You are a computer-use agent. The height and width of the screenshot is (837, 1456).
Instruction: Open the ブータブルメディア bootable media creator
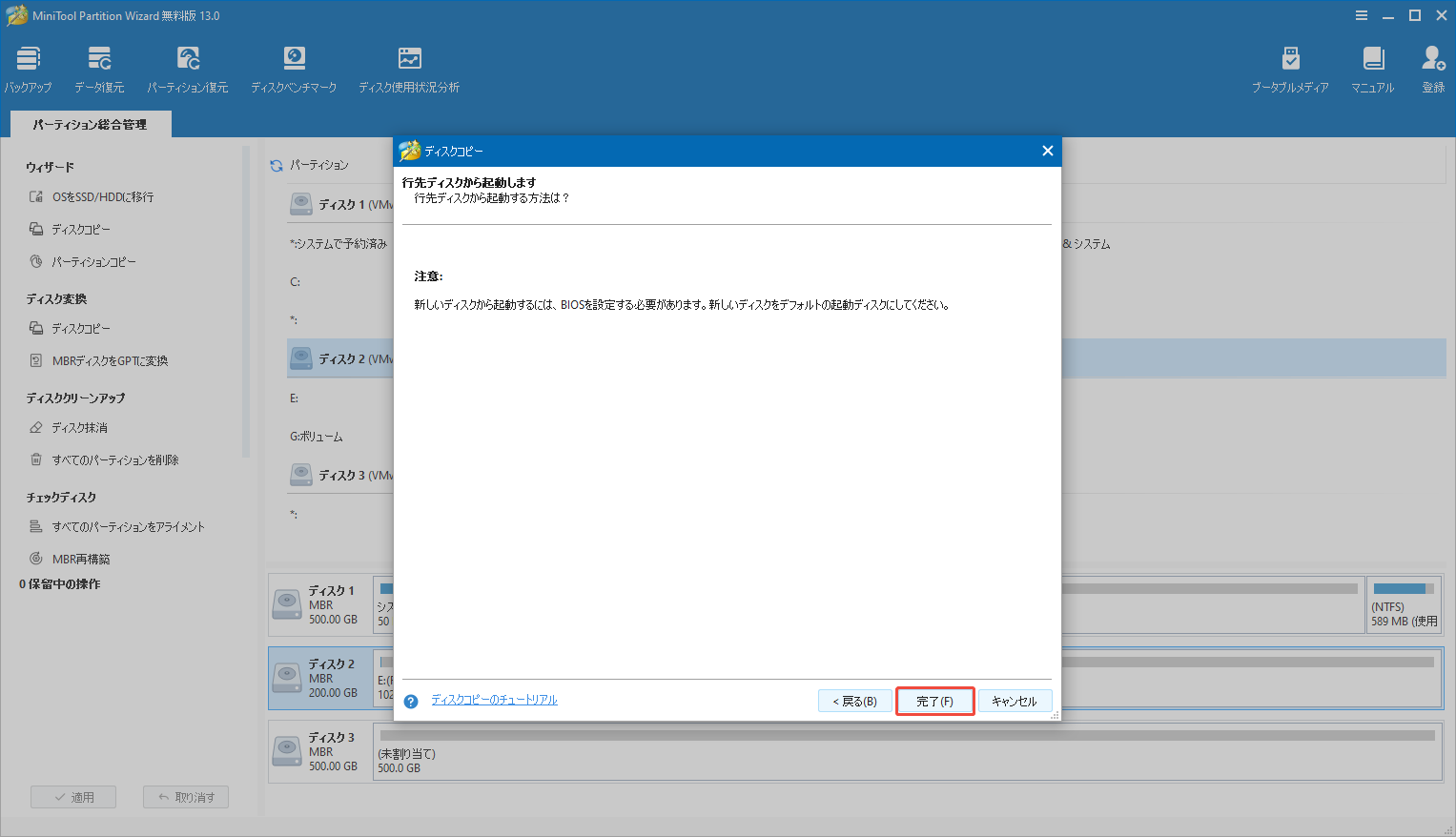[x=1290, y=67]
